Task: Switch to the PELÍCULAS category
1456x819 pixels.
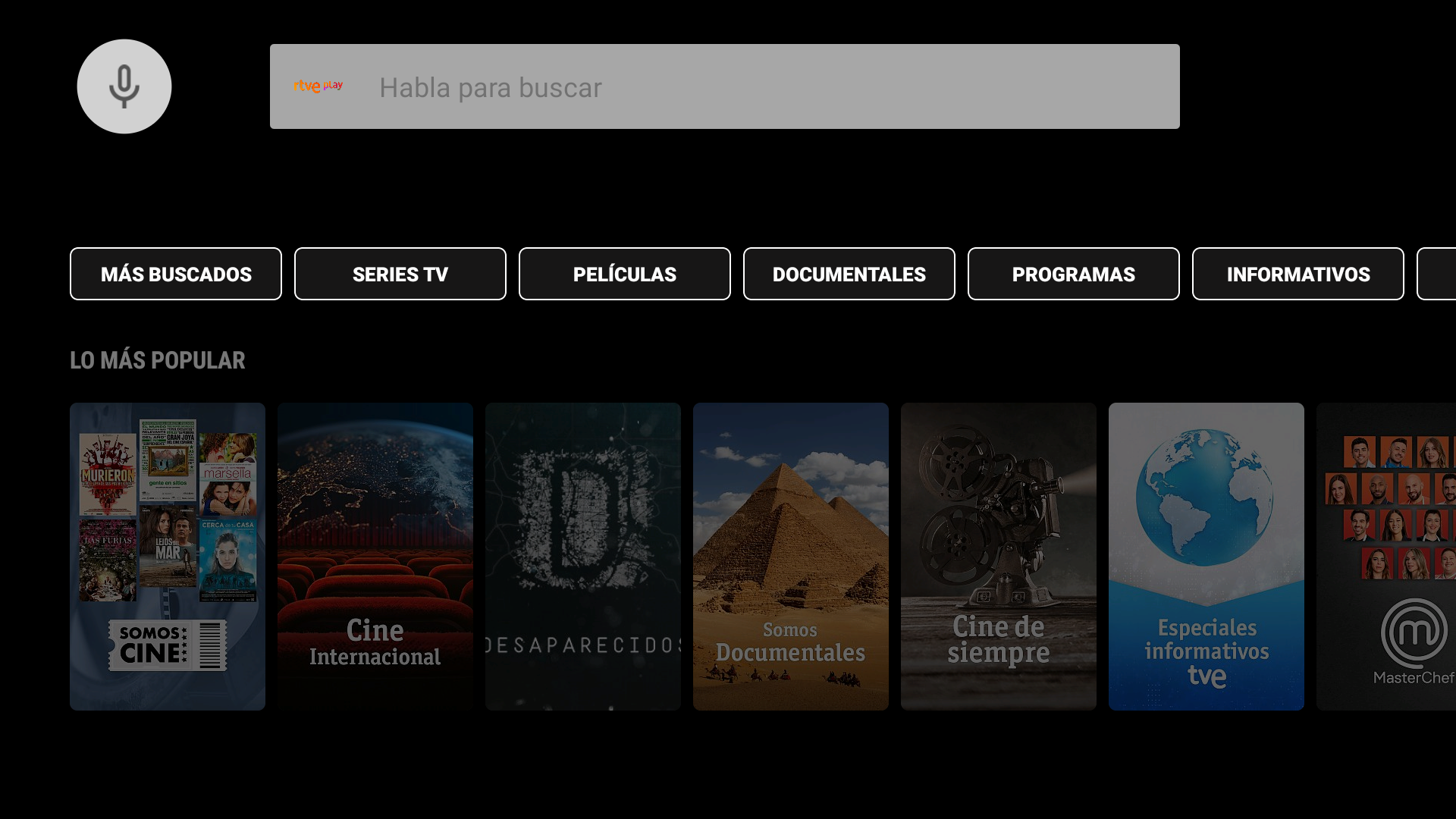Action: click(x=625, y=274)
